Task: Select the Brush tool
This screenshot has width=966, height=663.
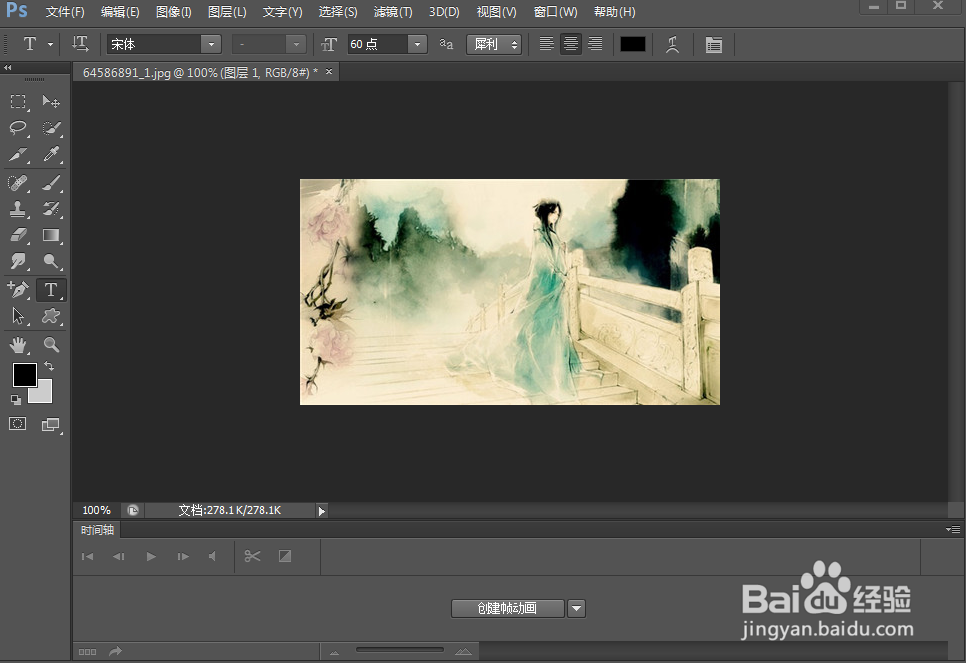Action: (51, 182)
